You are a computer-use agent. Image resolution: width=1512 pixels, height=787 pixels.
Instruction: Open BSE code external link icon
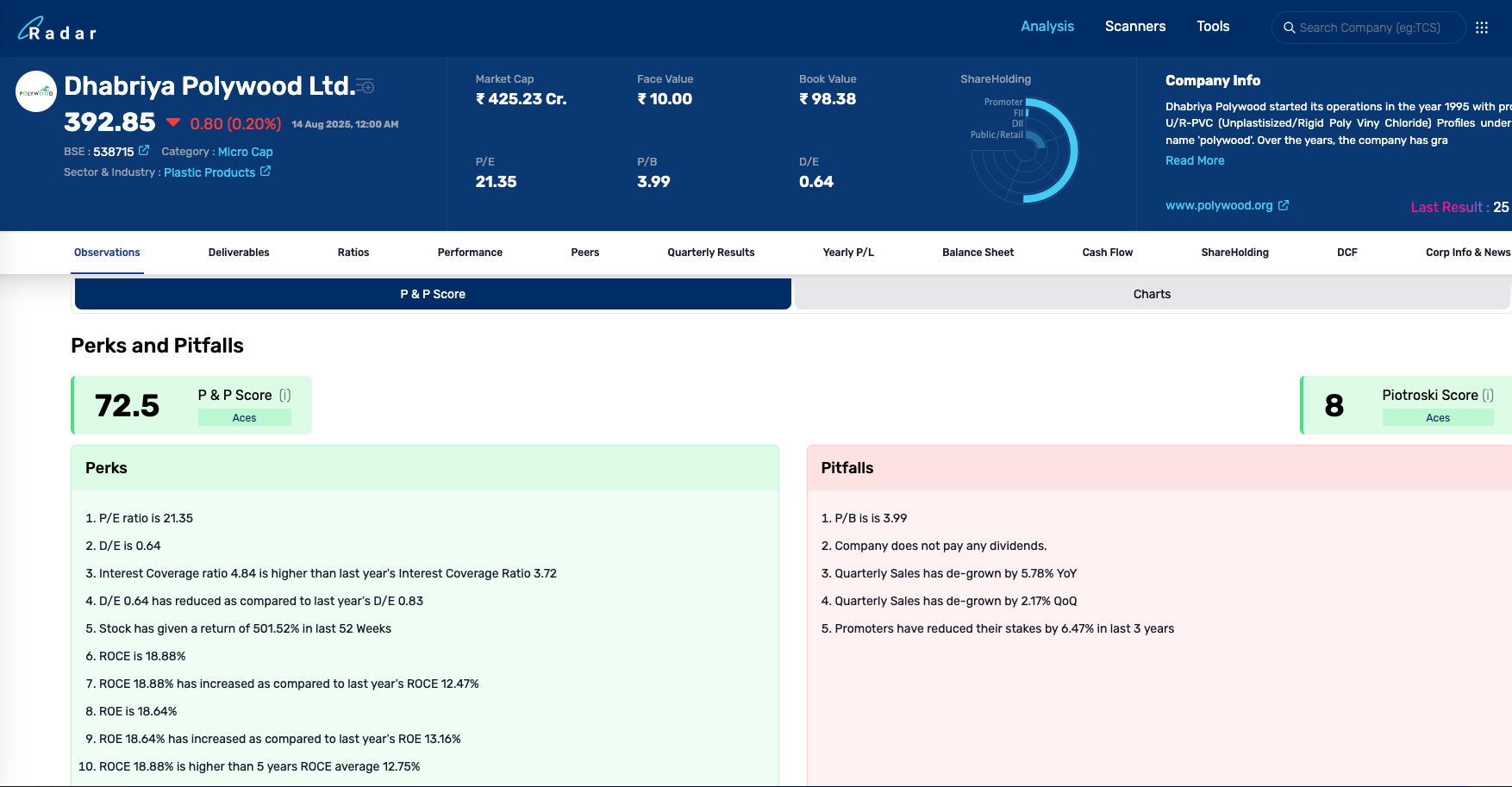point(144,150)
